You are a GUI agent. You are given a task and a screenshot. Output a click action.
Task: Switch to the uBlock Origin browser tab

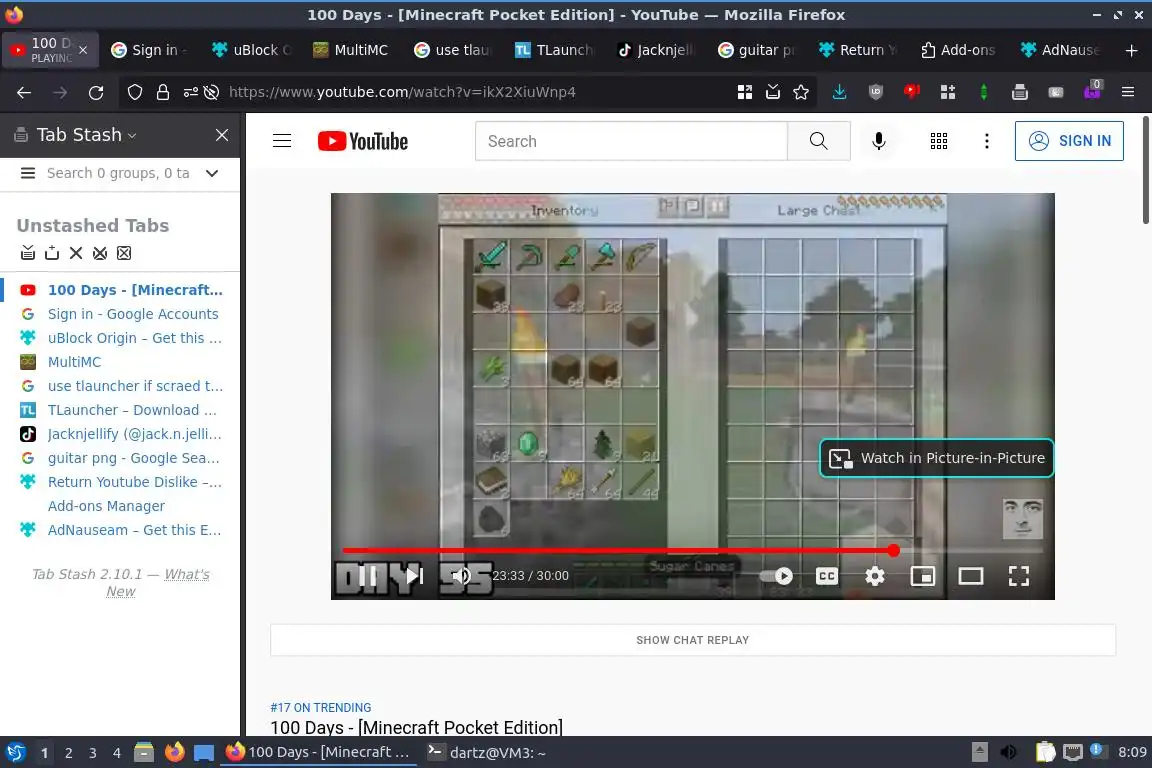point(251,50)
